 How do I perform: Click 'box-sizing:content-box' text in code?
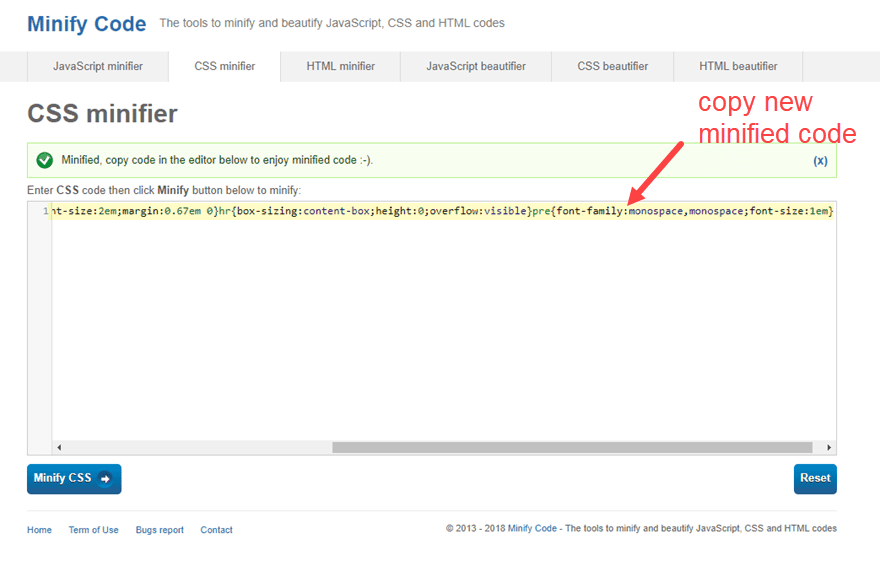tap(303, 211)
